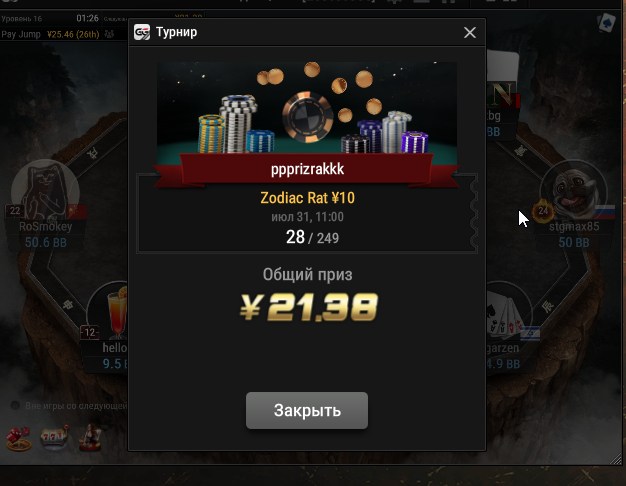The height and width of the screenshot is (486, 626).
Task: Launch the 777 slot machine game
Action: point(54,438)
